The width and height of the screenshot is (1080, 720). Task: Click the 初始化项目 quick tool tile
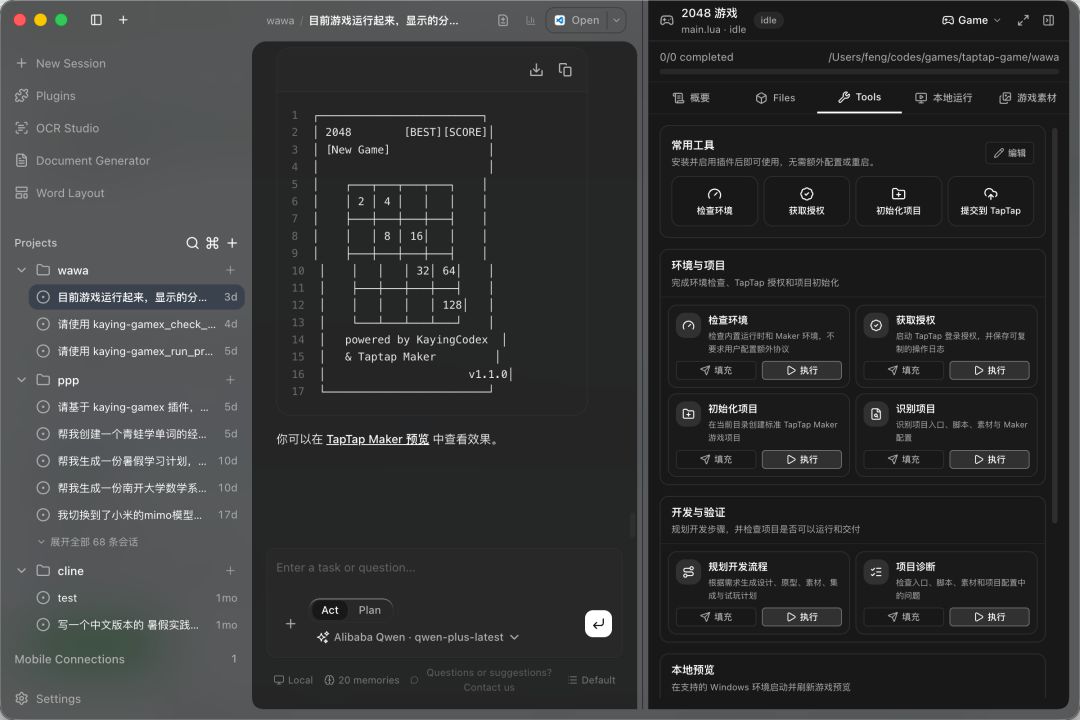[898, 201]
